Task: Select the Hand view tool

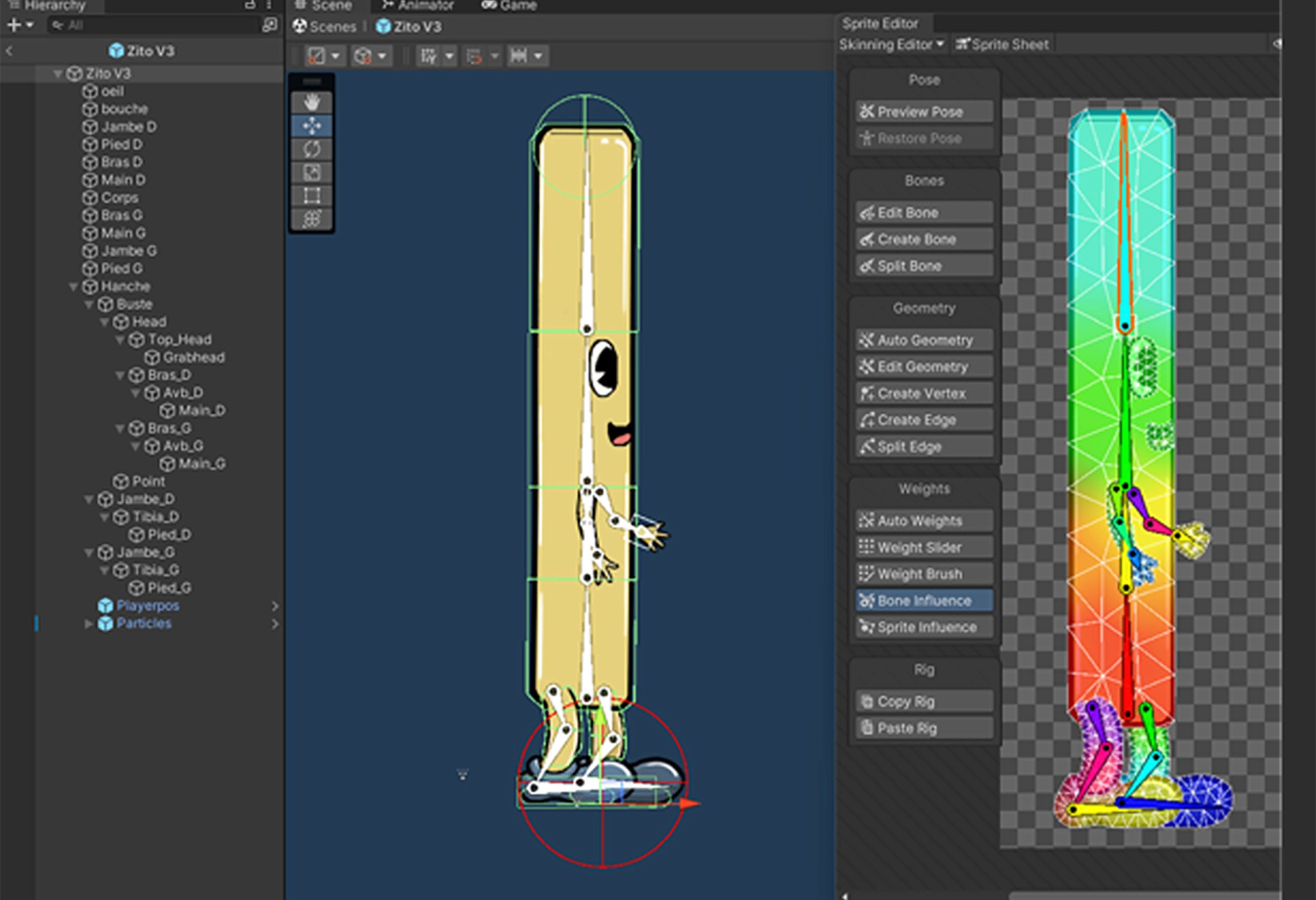Action: click(311, 103)
